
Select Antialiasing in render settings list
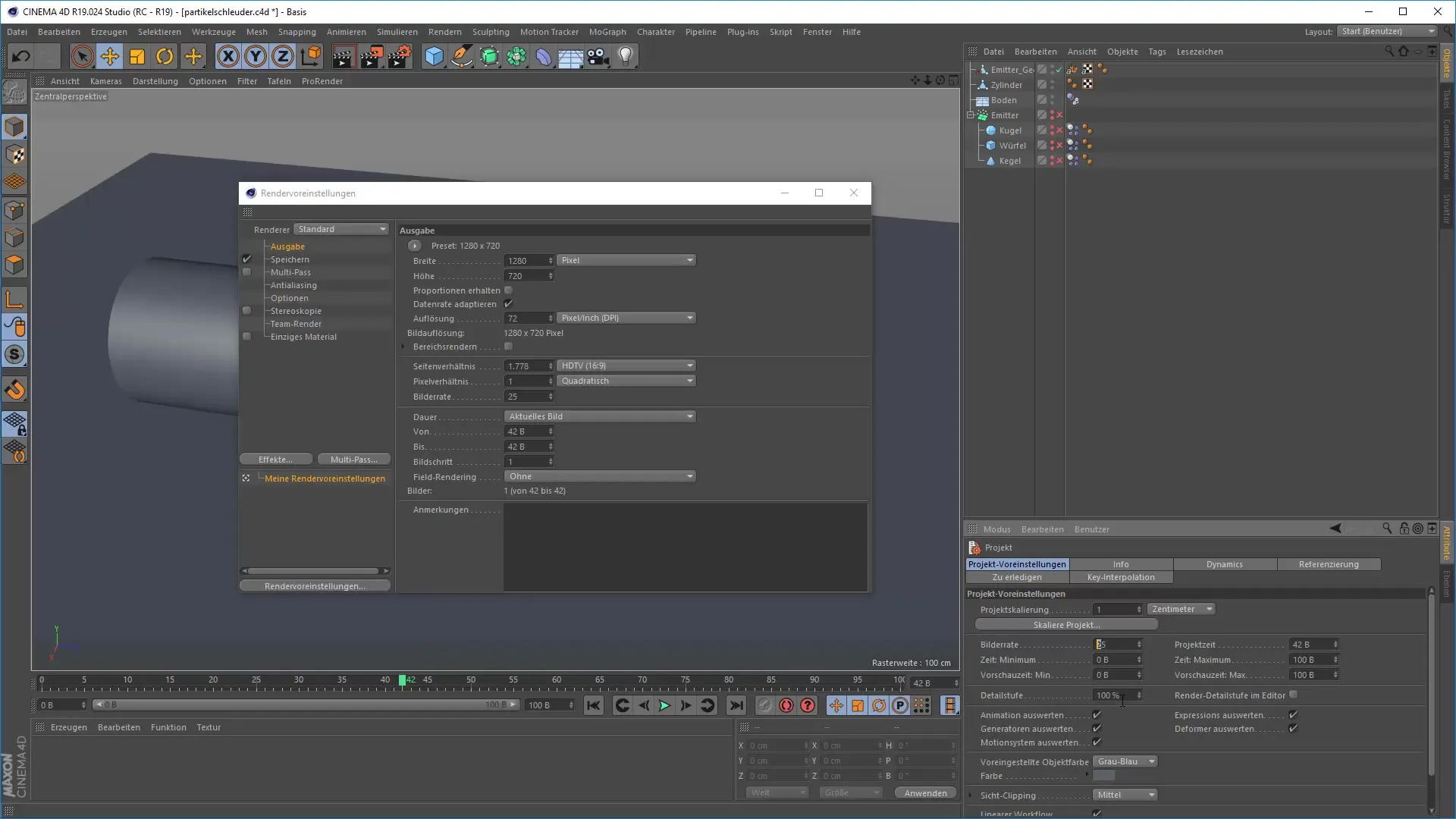(293, 285)
